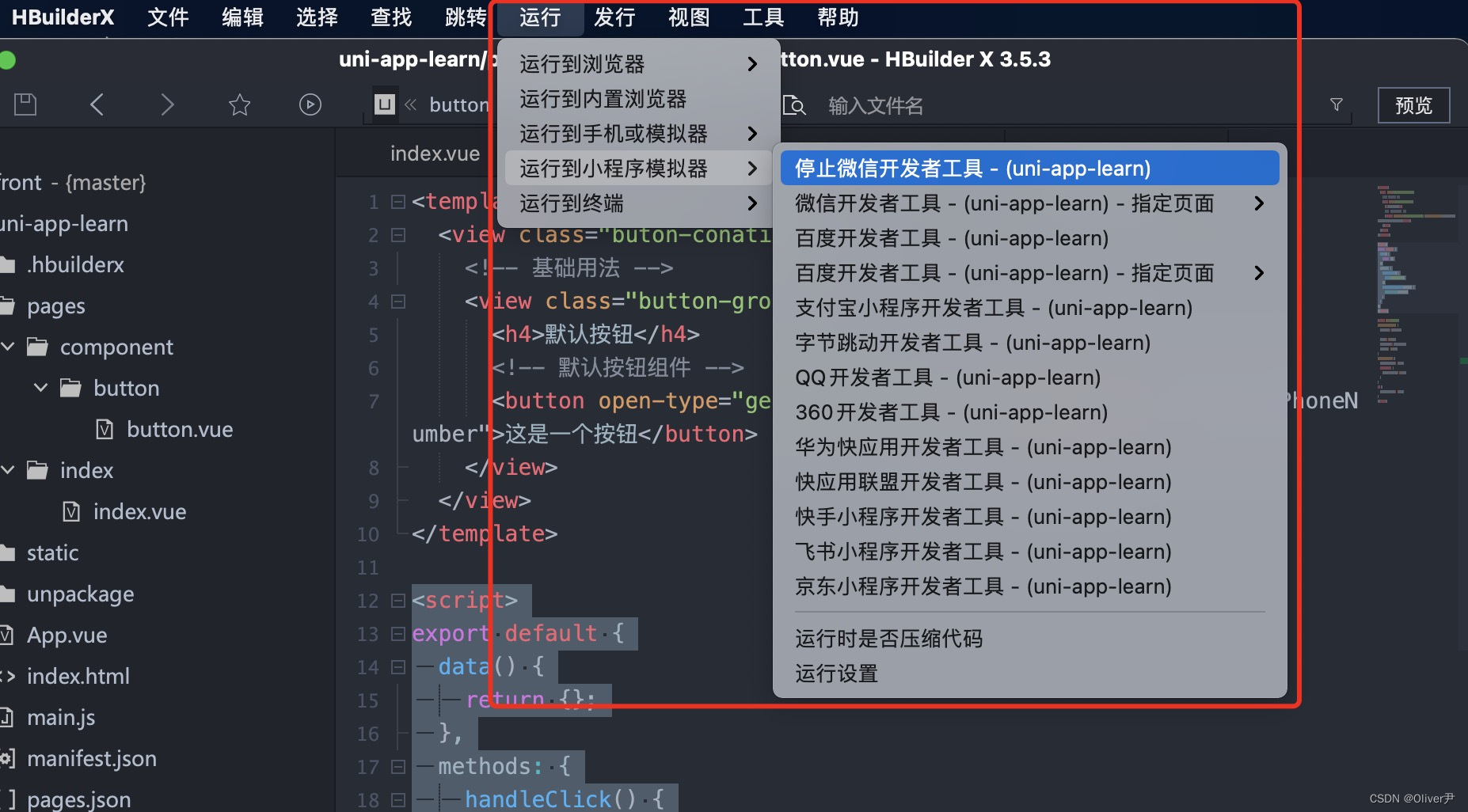Screen dimensions: 1468x812
Task: Fold the view block at line 2
Action: click(398, 235)
